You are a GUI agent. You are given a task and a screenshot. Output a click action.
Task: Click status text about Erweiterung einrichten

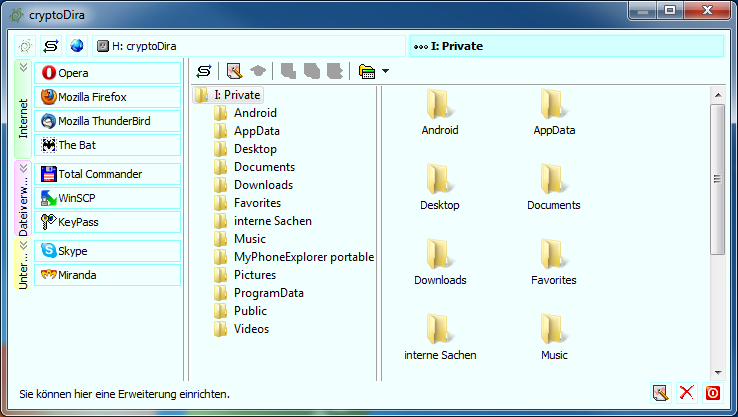point(124,394)
